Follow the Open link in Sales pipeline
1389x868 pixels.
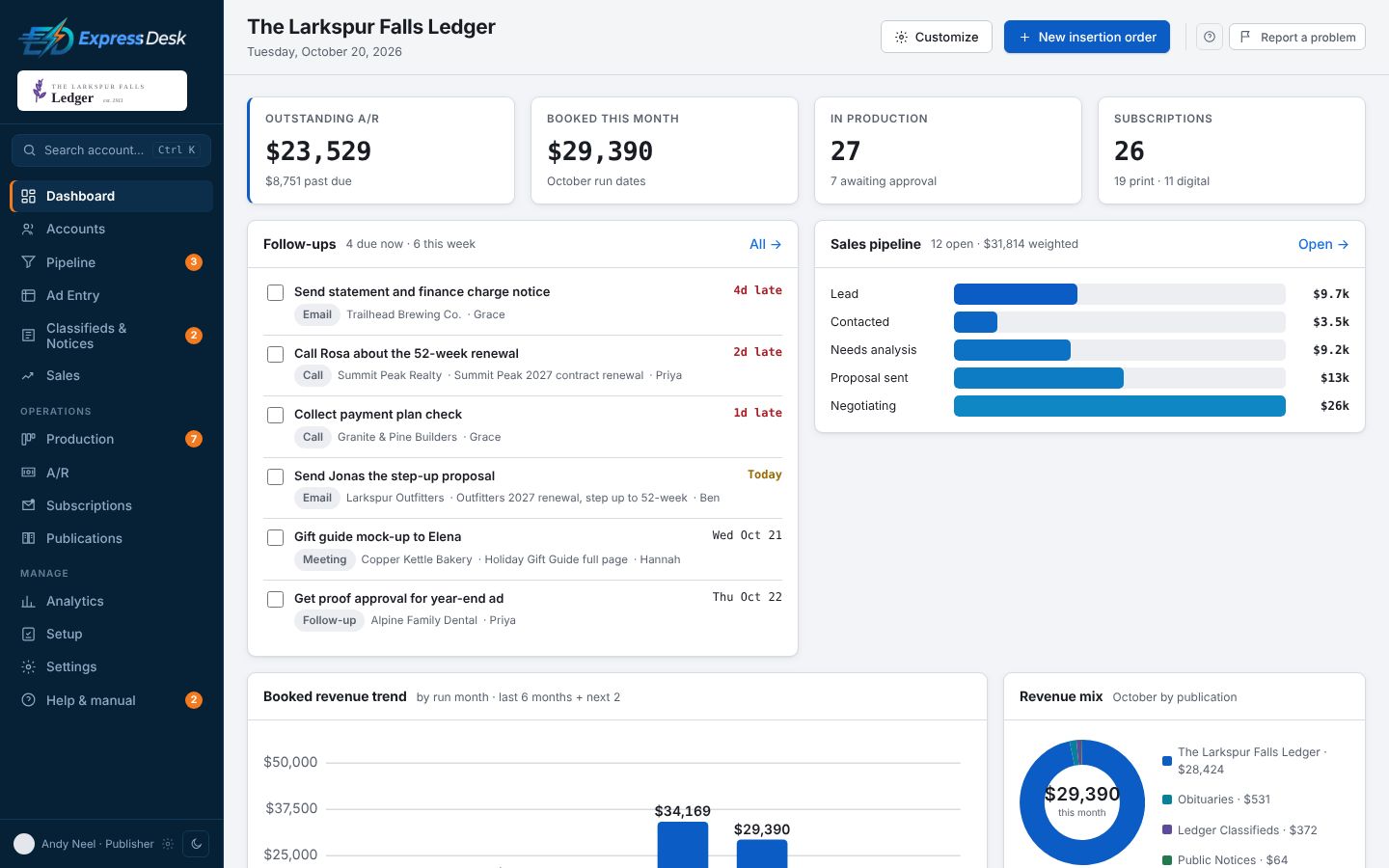1323,244
